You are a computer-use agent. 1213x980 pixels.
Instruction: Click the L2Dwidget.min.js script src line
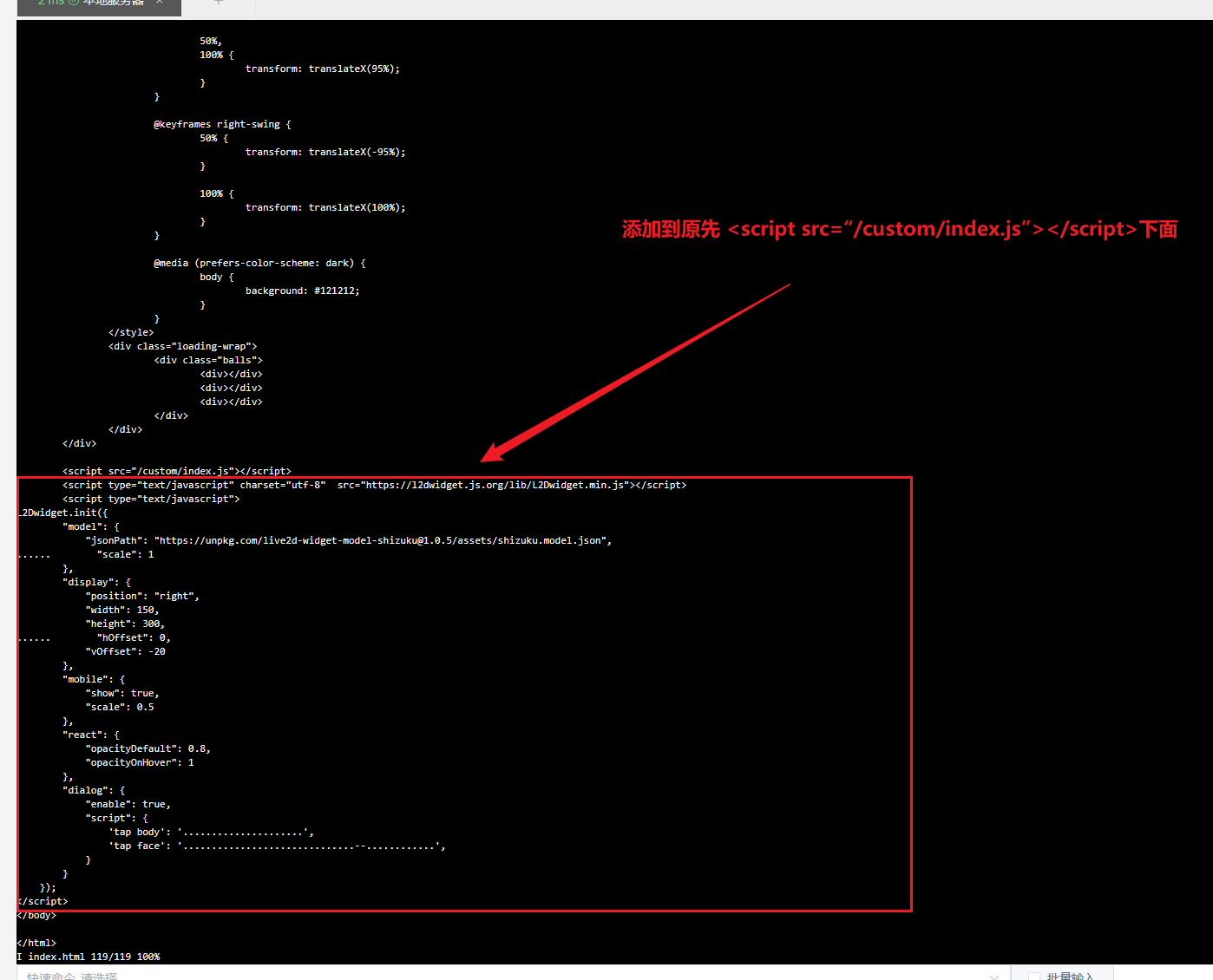point(374,485)
